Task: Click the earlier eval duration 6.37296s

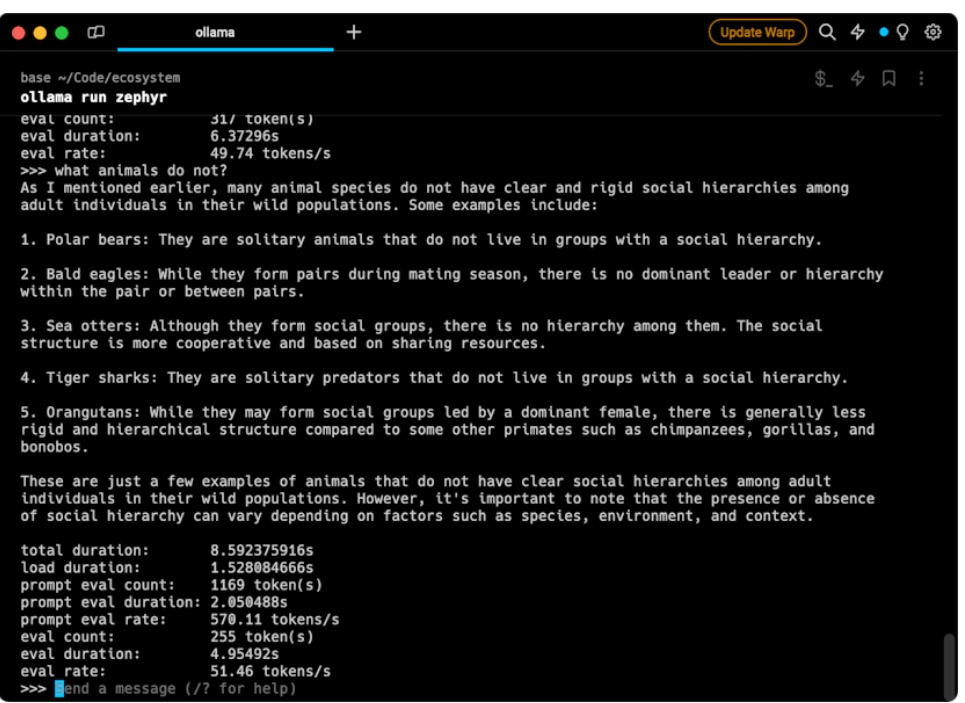Action: (244, 136)
